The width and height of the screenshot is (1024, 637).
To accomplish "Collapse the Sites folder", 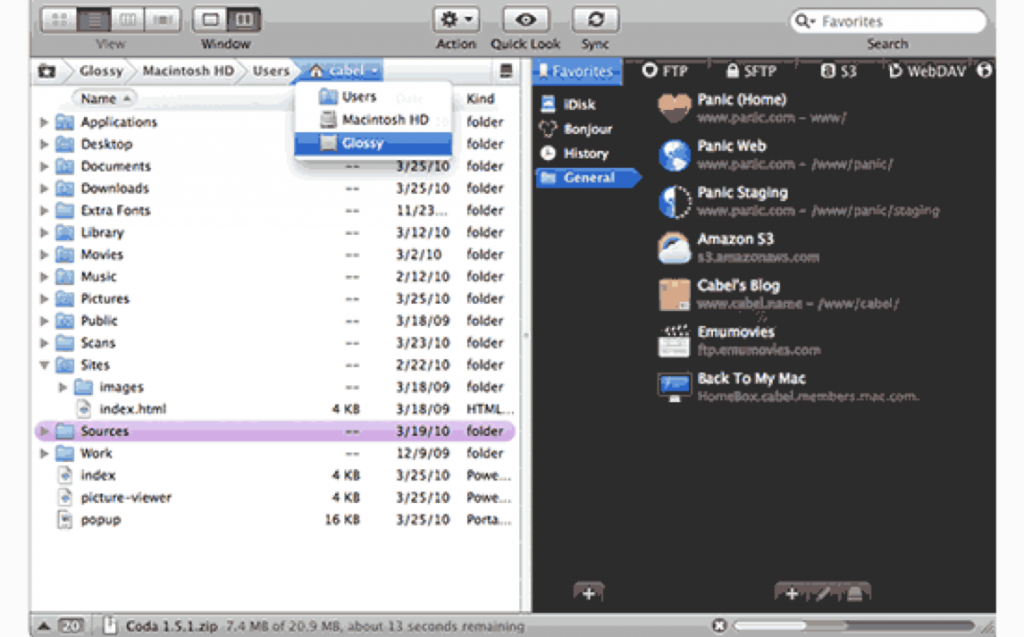I will (44, 365).
